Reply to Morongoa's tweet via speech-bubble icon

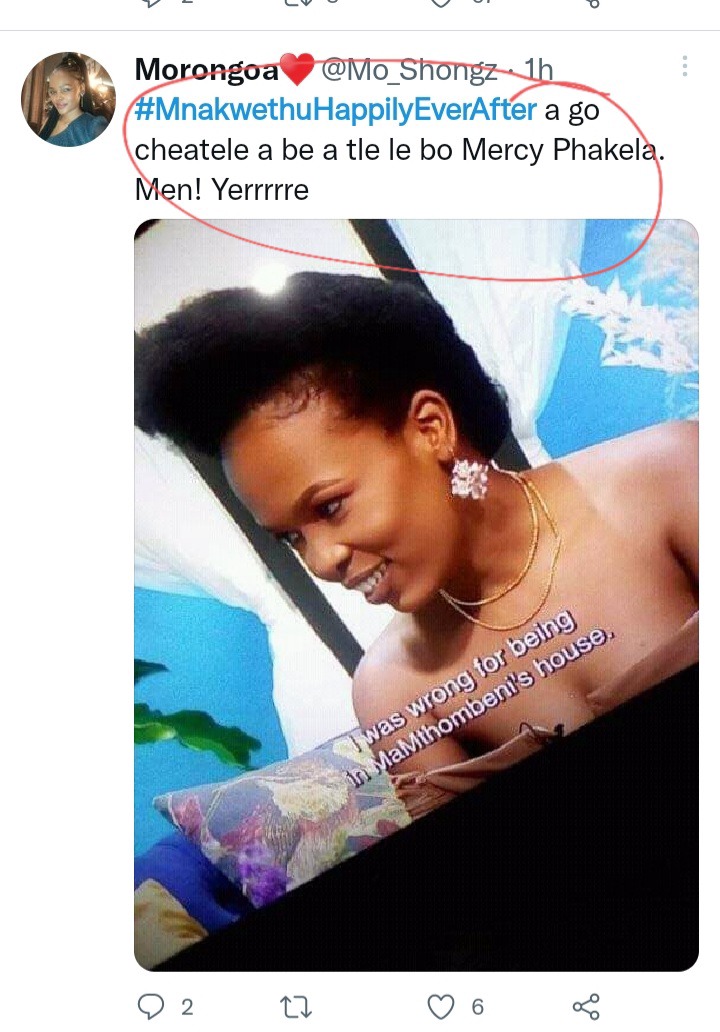[x=151, y=1006]
